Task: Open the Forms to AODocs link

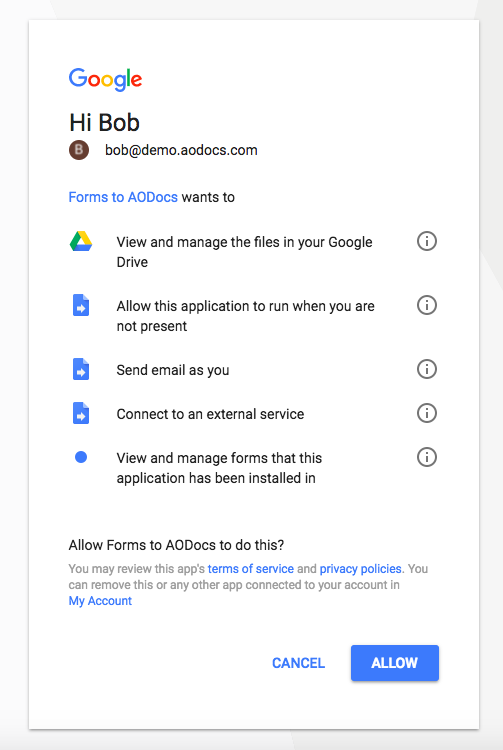Action: [x=123, y=197]
